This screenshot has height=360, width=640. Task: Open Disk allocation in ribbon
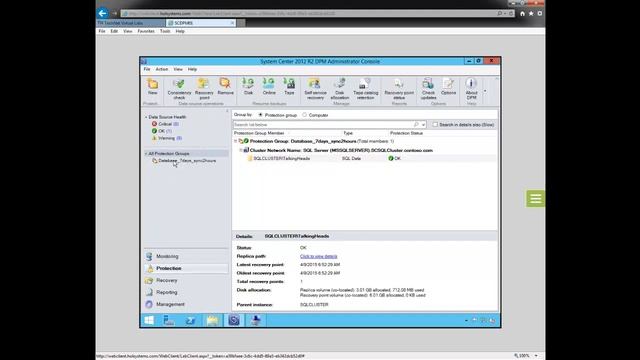coord(340,89)
